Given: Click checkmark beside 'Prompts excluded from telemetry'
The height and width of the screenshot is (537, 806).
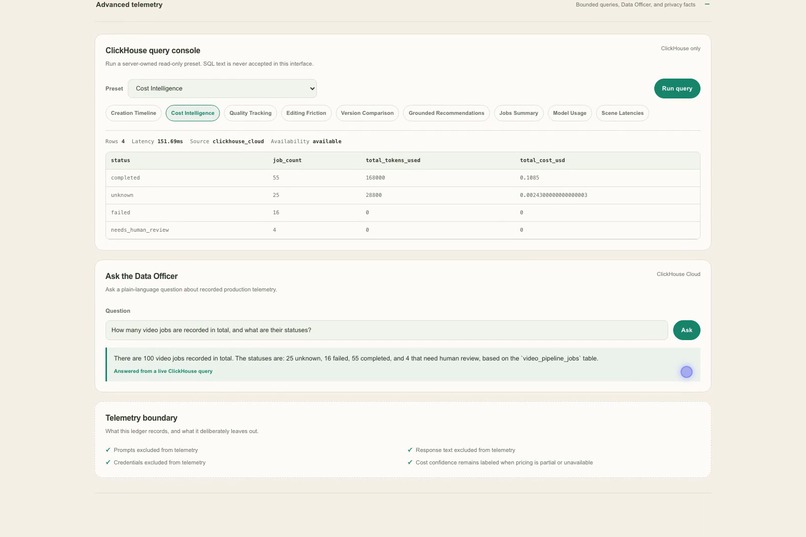Looking at the screenshot, I should 108,450.
